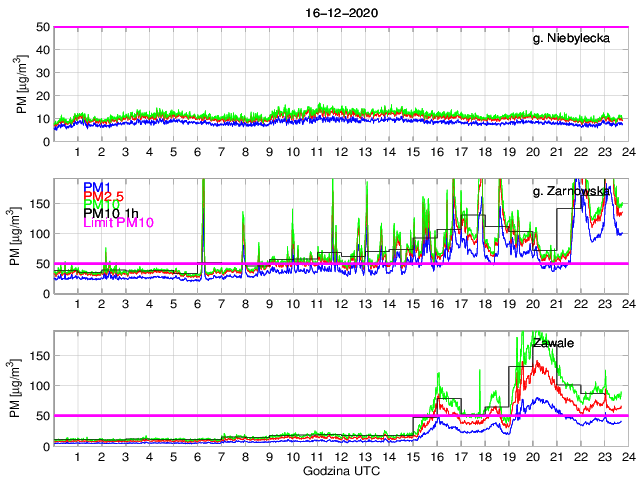The width and height of the screenshot is (640, 480).
Task: Click the blue PM1 legend entry
Action: 97,187
